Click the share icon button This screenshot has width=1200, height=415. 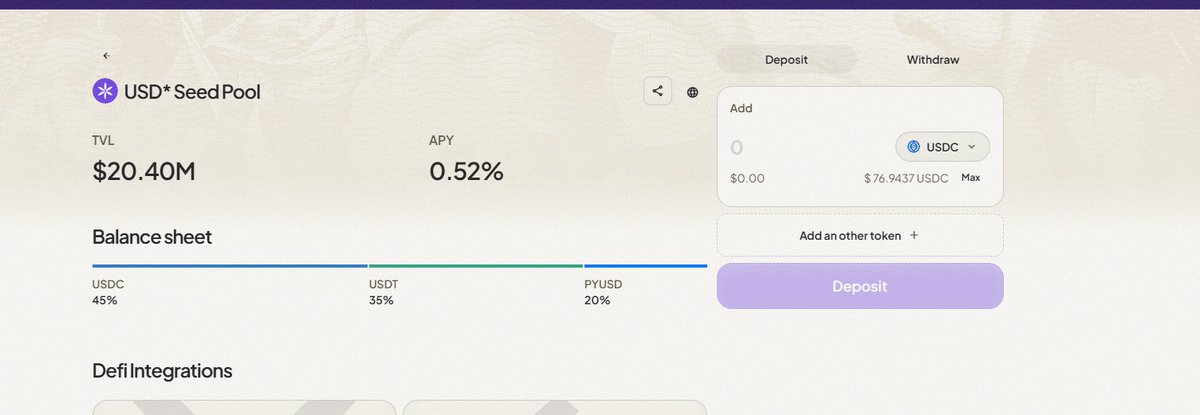tap(657, 91)
